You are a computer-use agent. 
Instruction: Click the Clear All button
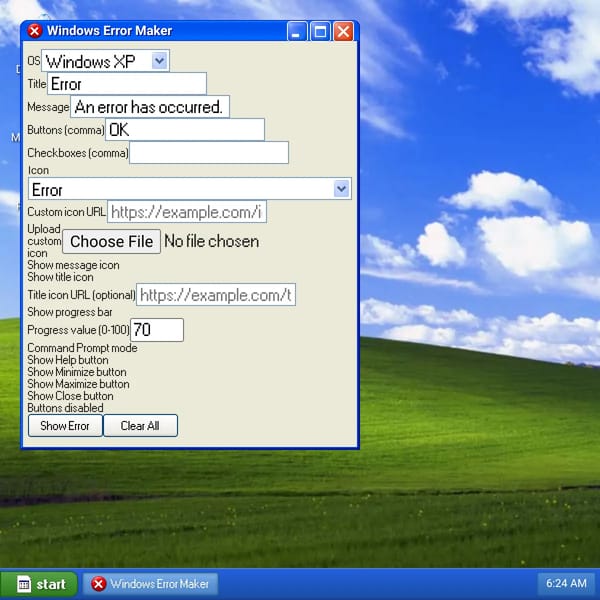pyautogui.click(x=140, y=426)
